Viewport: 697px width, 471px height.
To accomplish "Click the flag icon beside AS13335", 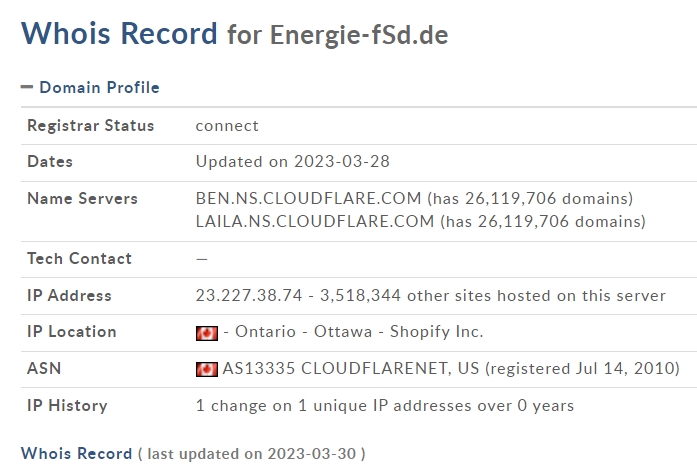I will 207,369.
